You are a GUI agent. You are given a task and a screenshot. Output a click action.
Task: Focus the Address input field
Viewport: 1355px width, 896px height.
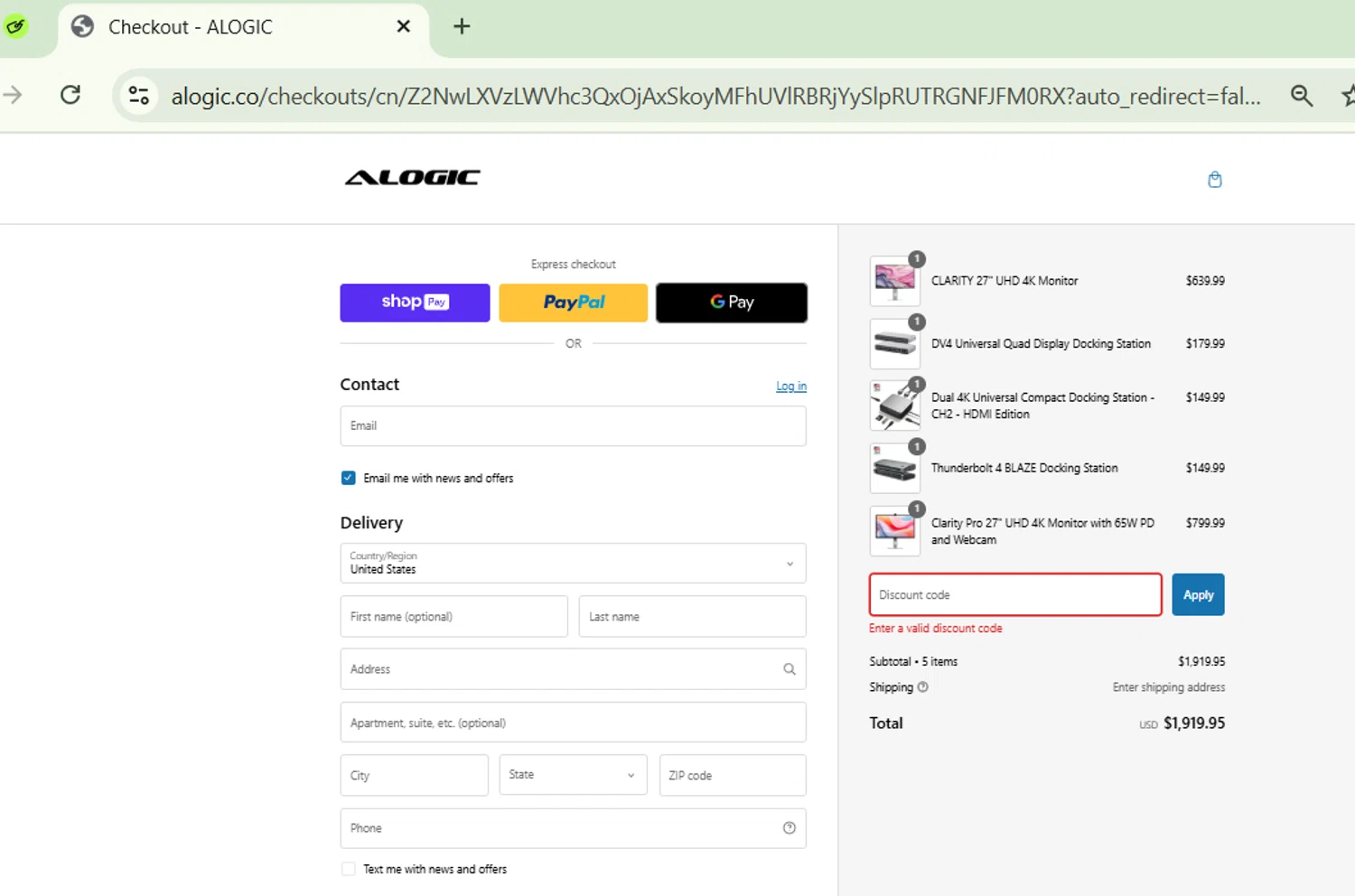(573, 669)
